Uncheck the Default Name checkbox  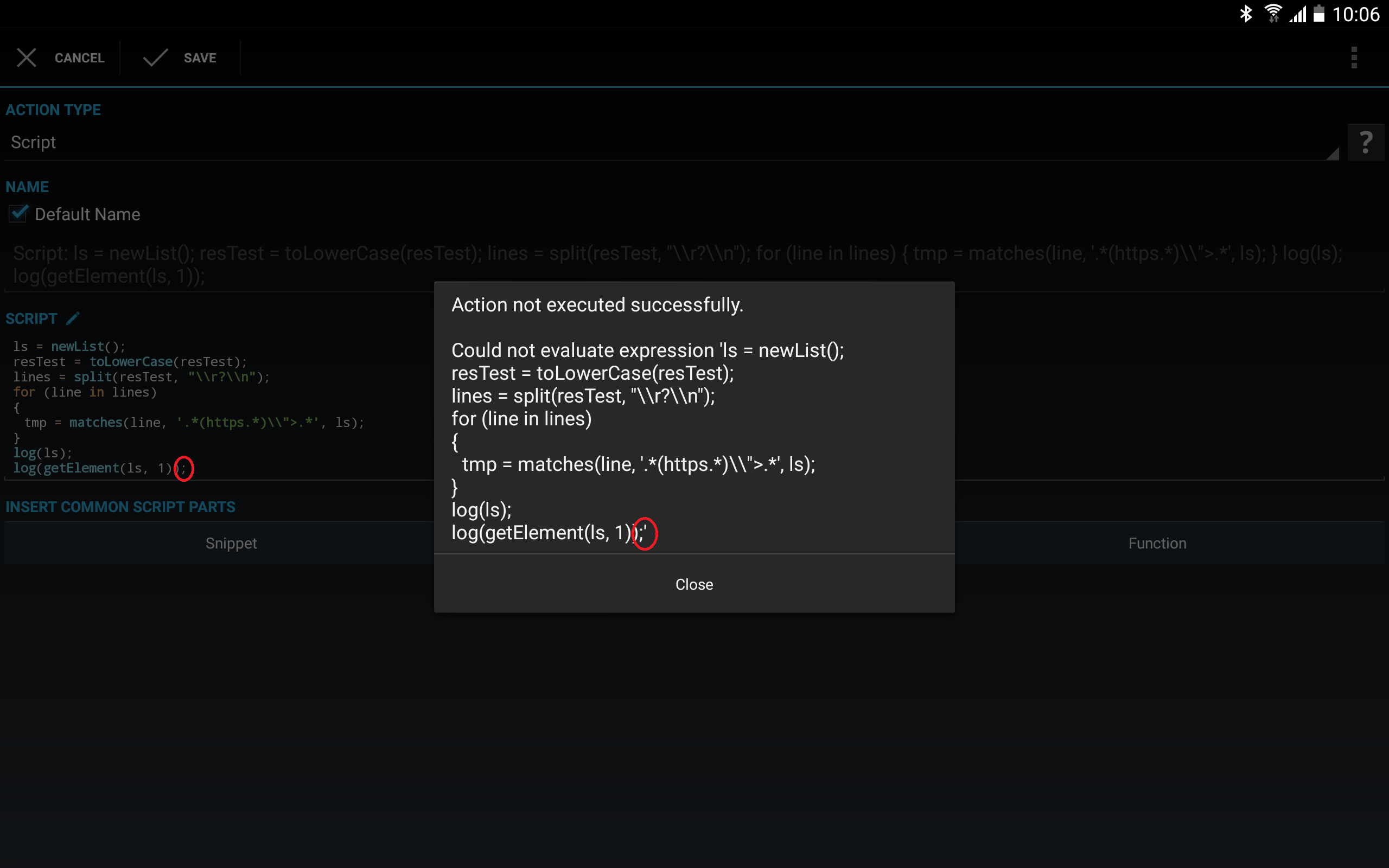click(18, 214)
